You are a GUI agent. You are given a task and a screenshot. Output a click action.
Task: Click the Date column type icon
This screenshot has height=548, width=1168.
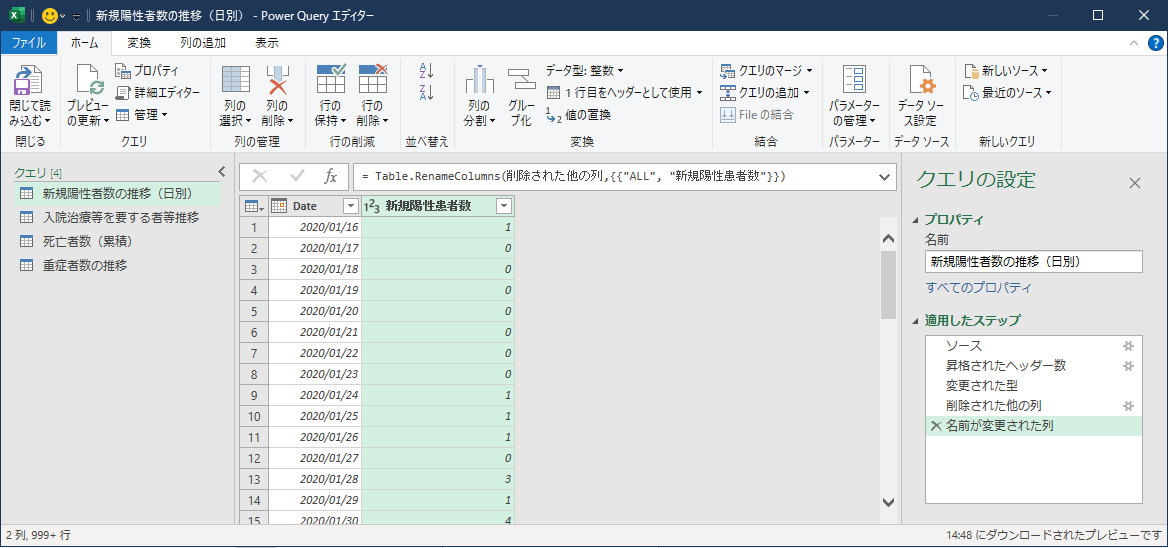coord(279,206)
